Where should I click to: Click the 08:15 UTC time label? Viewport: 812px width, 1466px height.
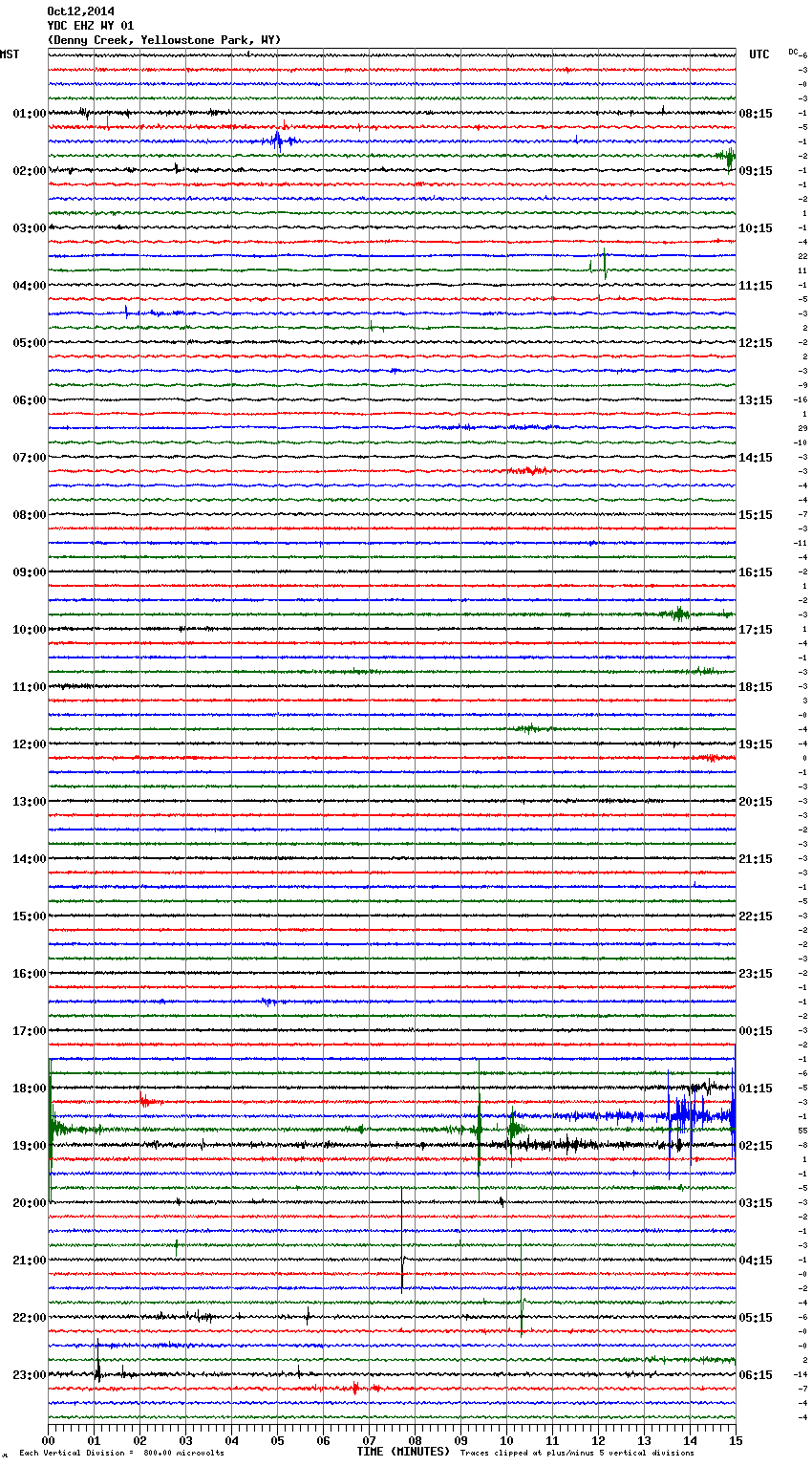click(756, 114)
